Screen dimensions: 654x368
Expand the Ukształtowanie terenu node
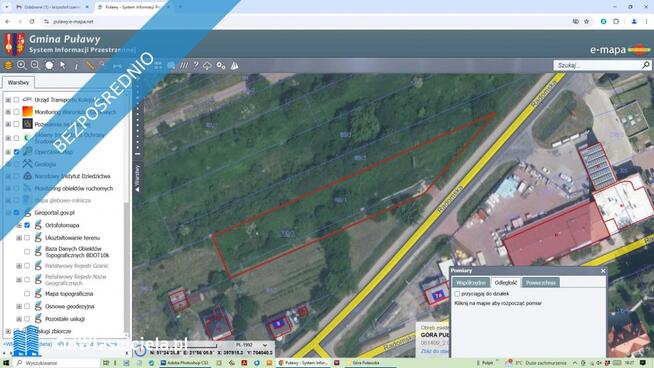coord(19,238)
